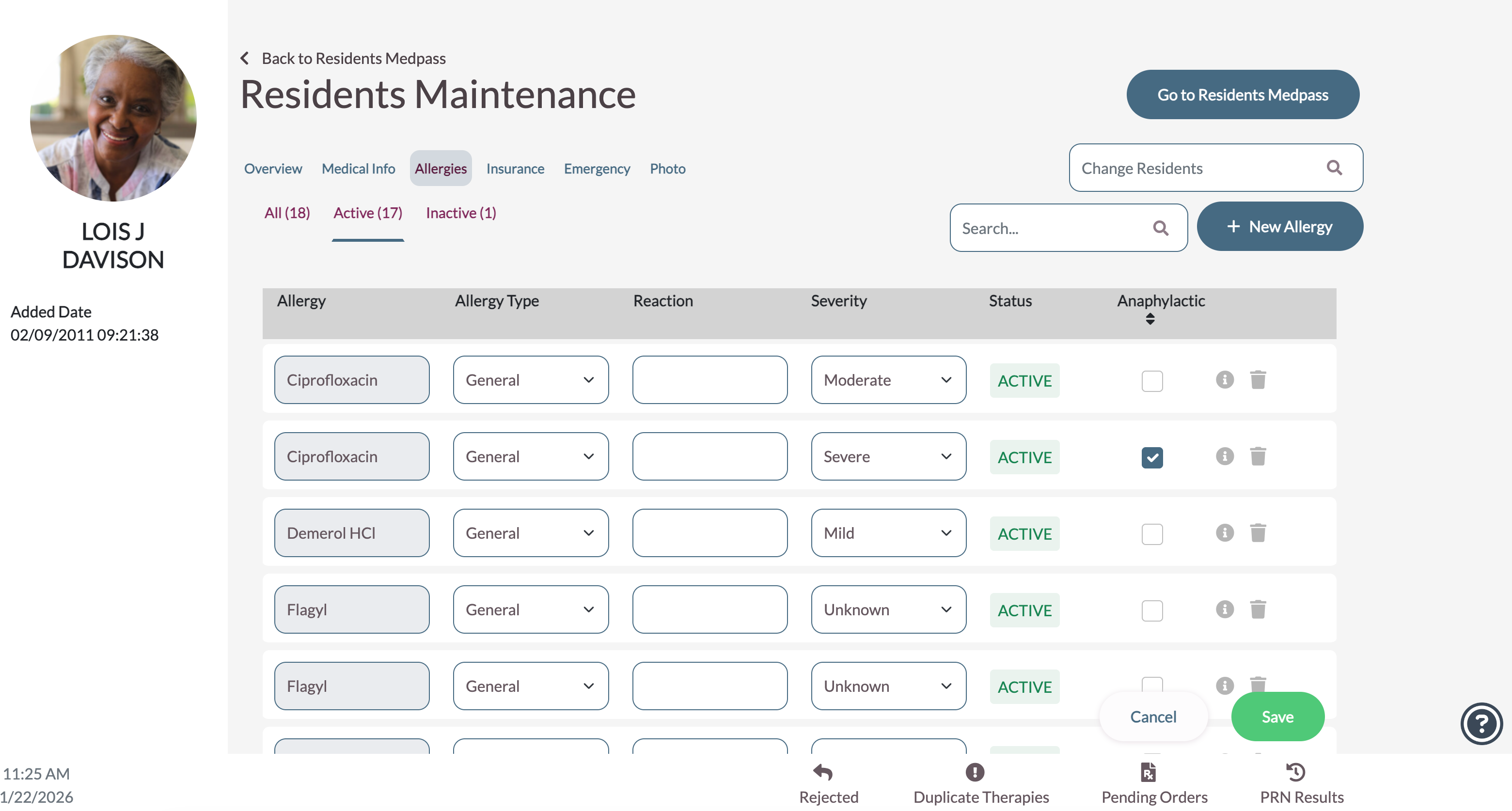Open the help question mark icon
1512x811 pixels.
pos(1481,723)
